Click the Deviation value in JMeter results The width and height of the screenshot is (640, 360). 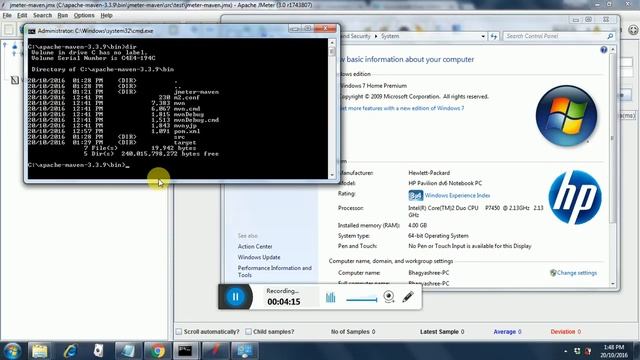tap(579, 332)
